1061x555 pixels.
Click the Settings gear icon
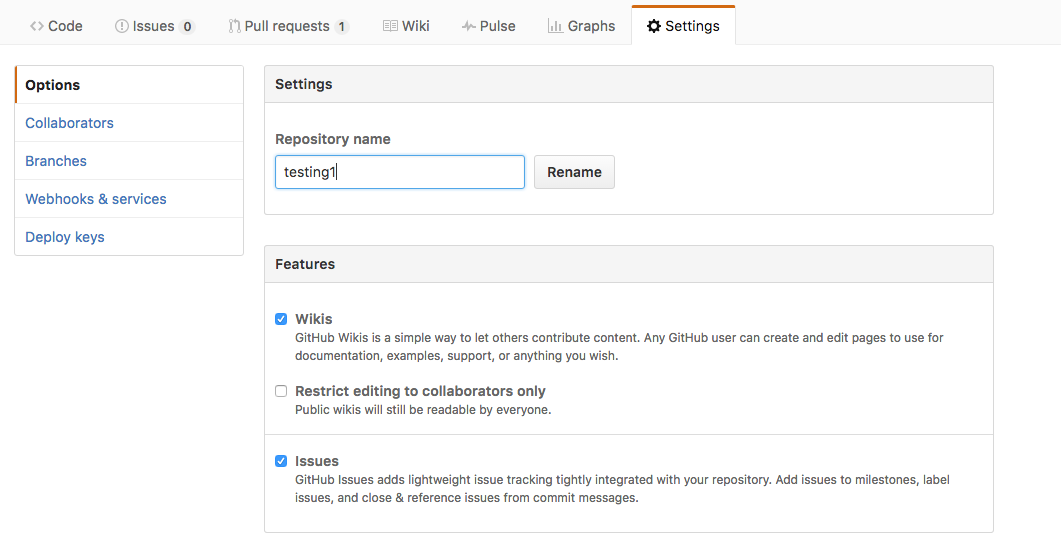click(654, 26)
